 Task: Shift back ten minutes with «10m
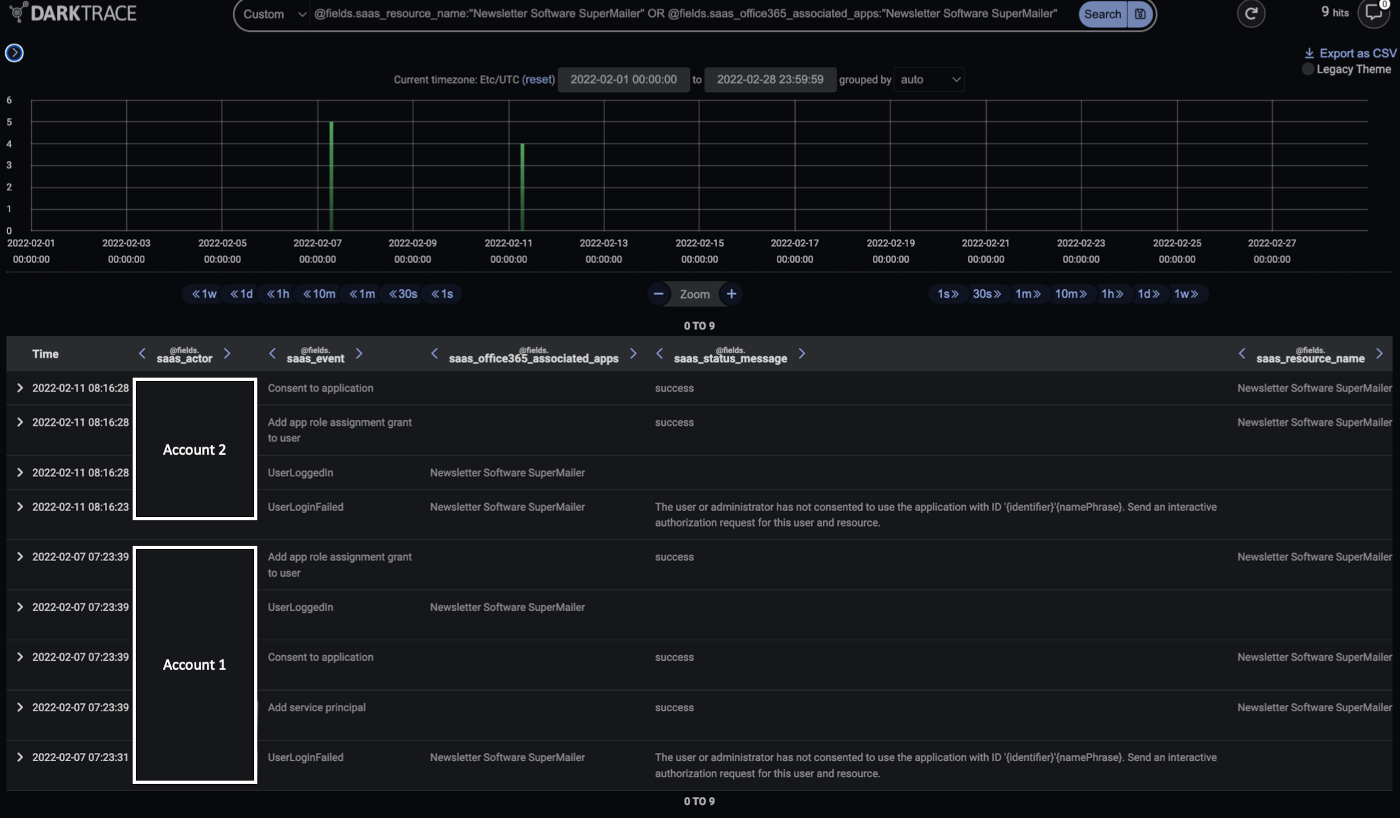(x=320, y=294)
